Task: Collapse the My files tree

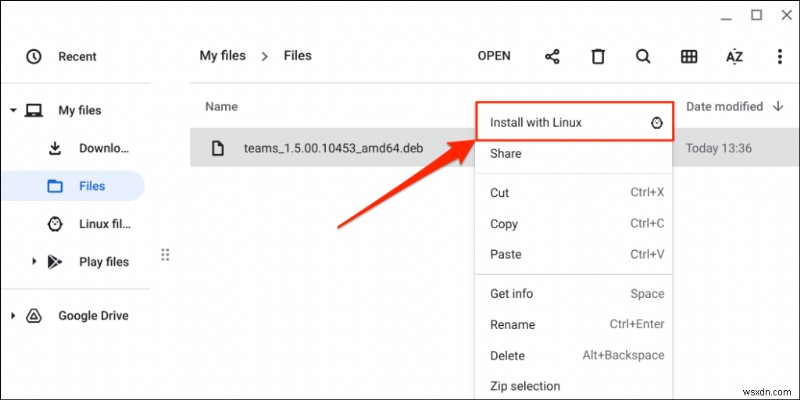Action: (x=13, y=110)
